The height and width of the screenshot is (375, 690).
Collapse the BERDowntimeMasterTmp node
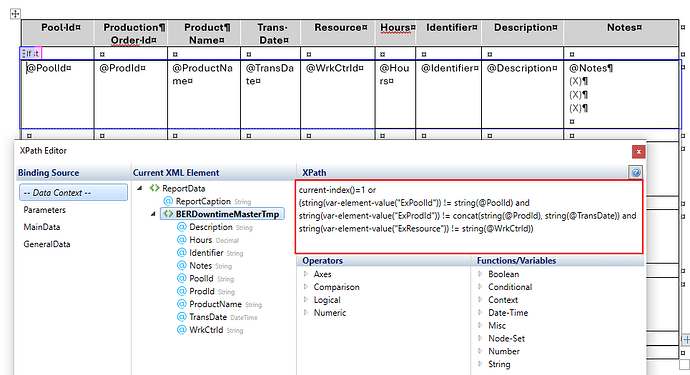coord(153,214)
